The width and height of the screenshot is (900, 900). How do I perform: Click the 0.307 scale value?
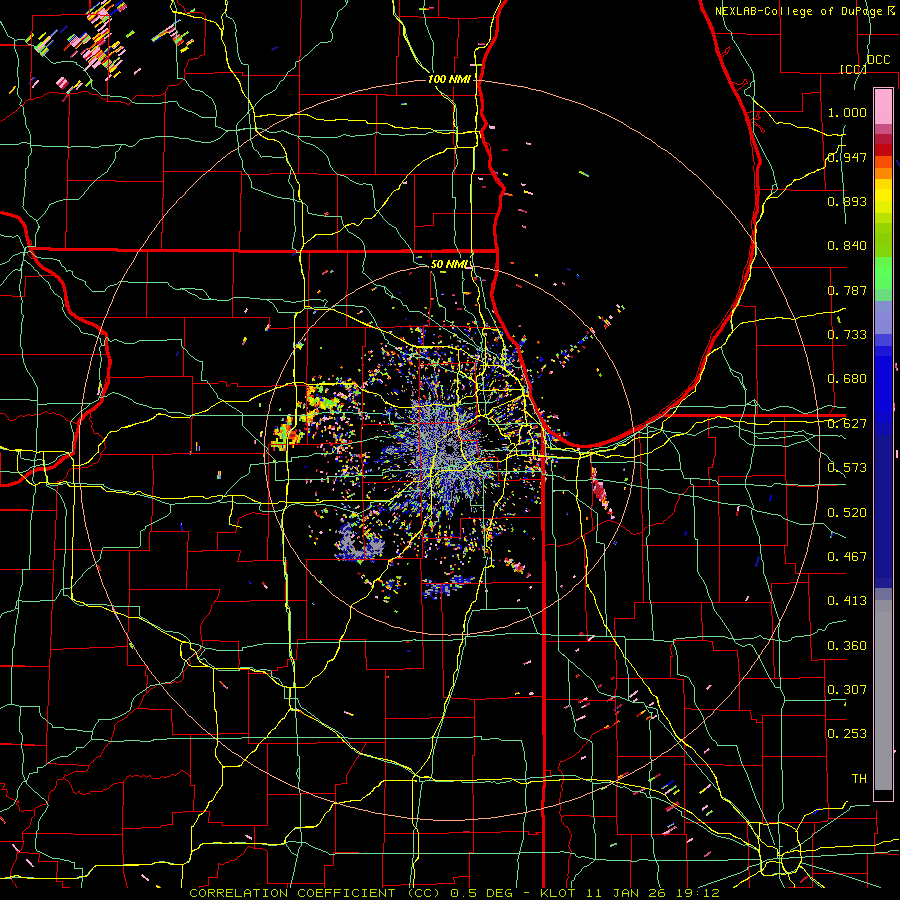tap(847, 689)
